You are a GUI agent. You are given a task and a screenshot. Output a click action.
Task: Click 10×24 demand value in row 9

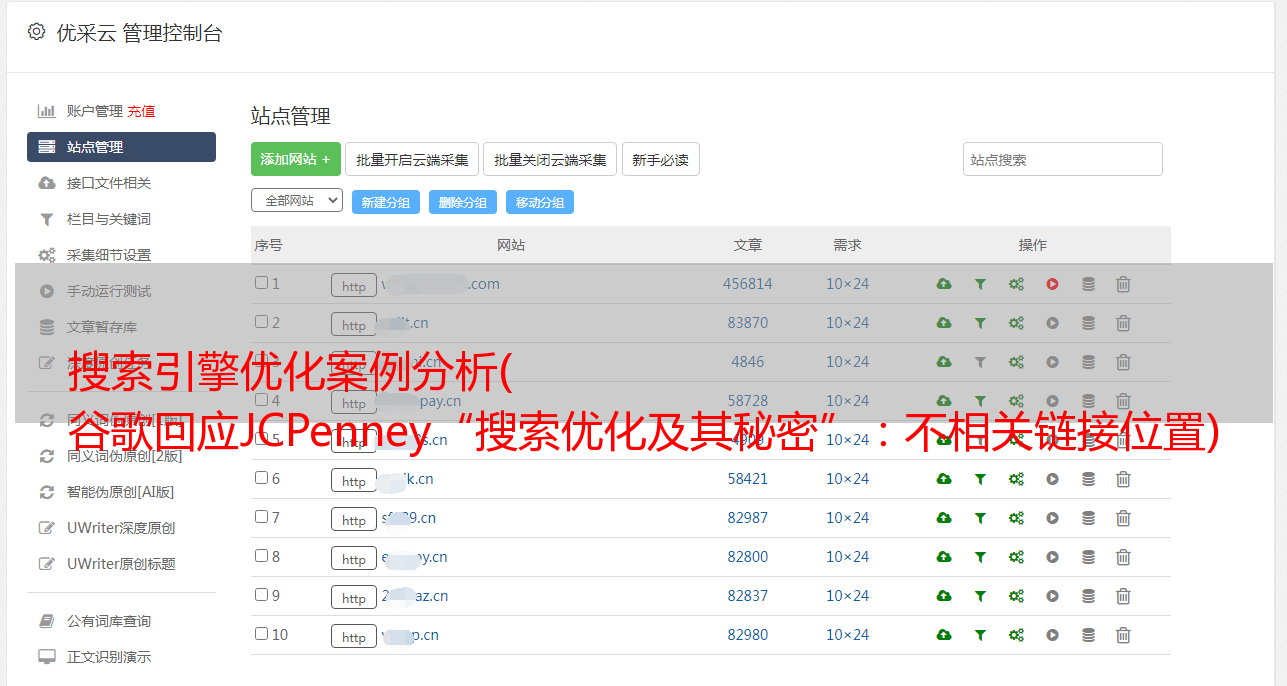coord(848,596)
